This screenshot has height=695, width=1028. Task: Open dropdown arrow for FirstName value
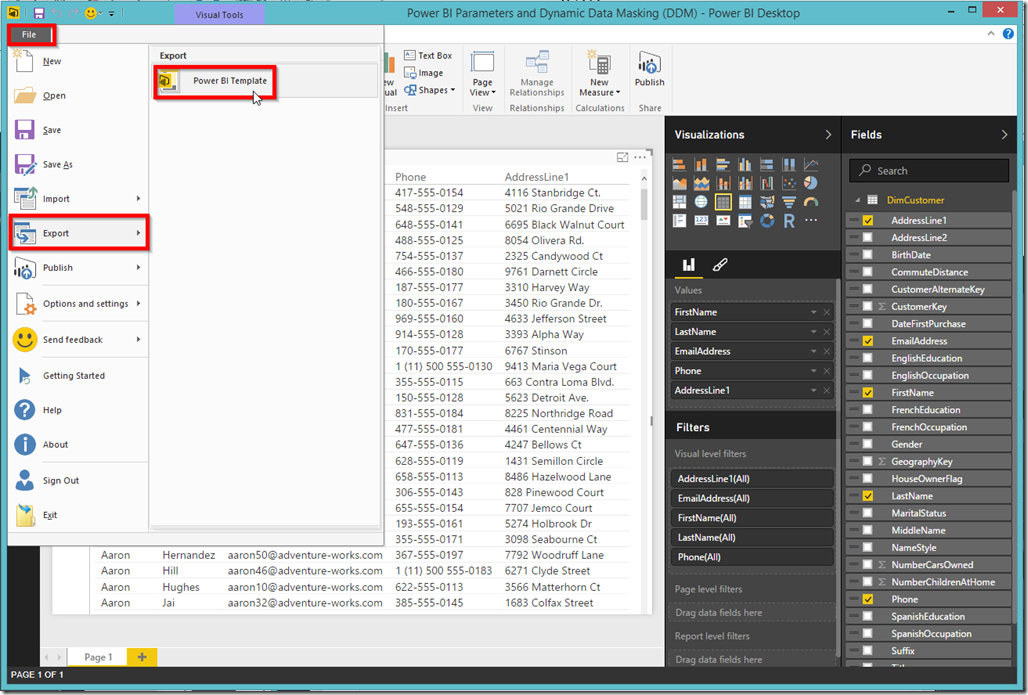coord(814,313)
